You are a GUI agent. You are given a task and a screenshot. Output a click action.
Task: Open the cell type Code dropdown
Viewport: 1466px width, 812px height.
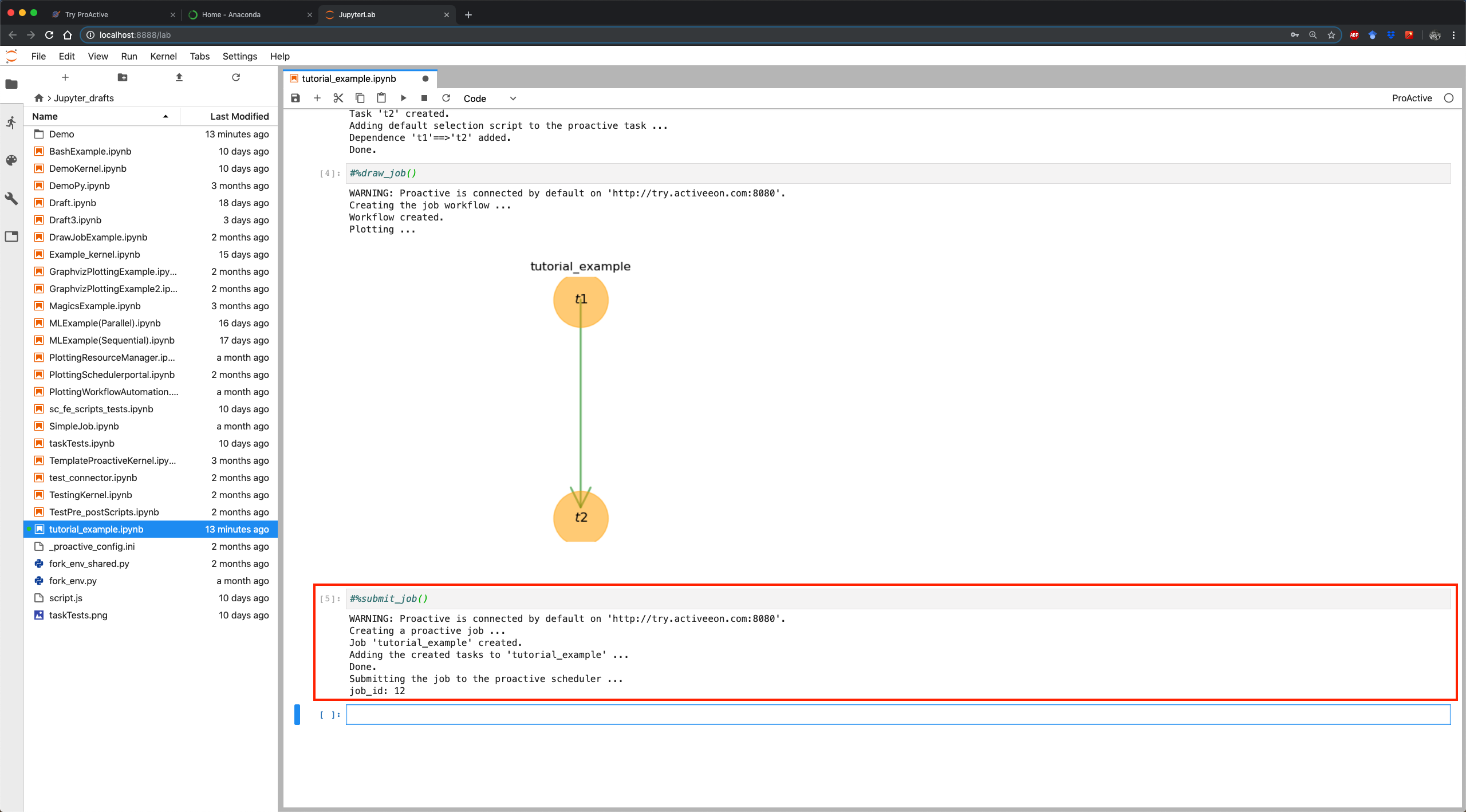pos(490,98)
